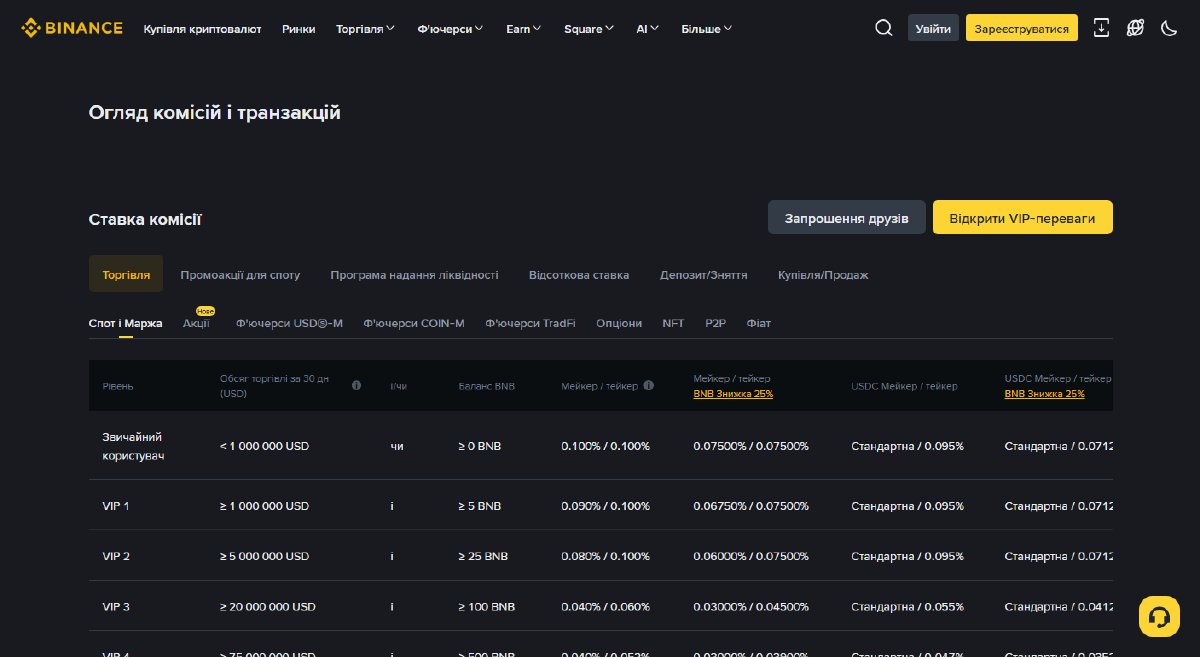The image size is (1200, 657).
Task: Switch to Купівля/Продаж tab
Action: tap(823, 274)
